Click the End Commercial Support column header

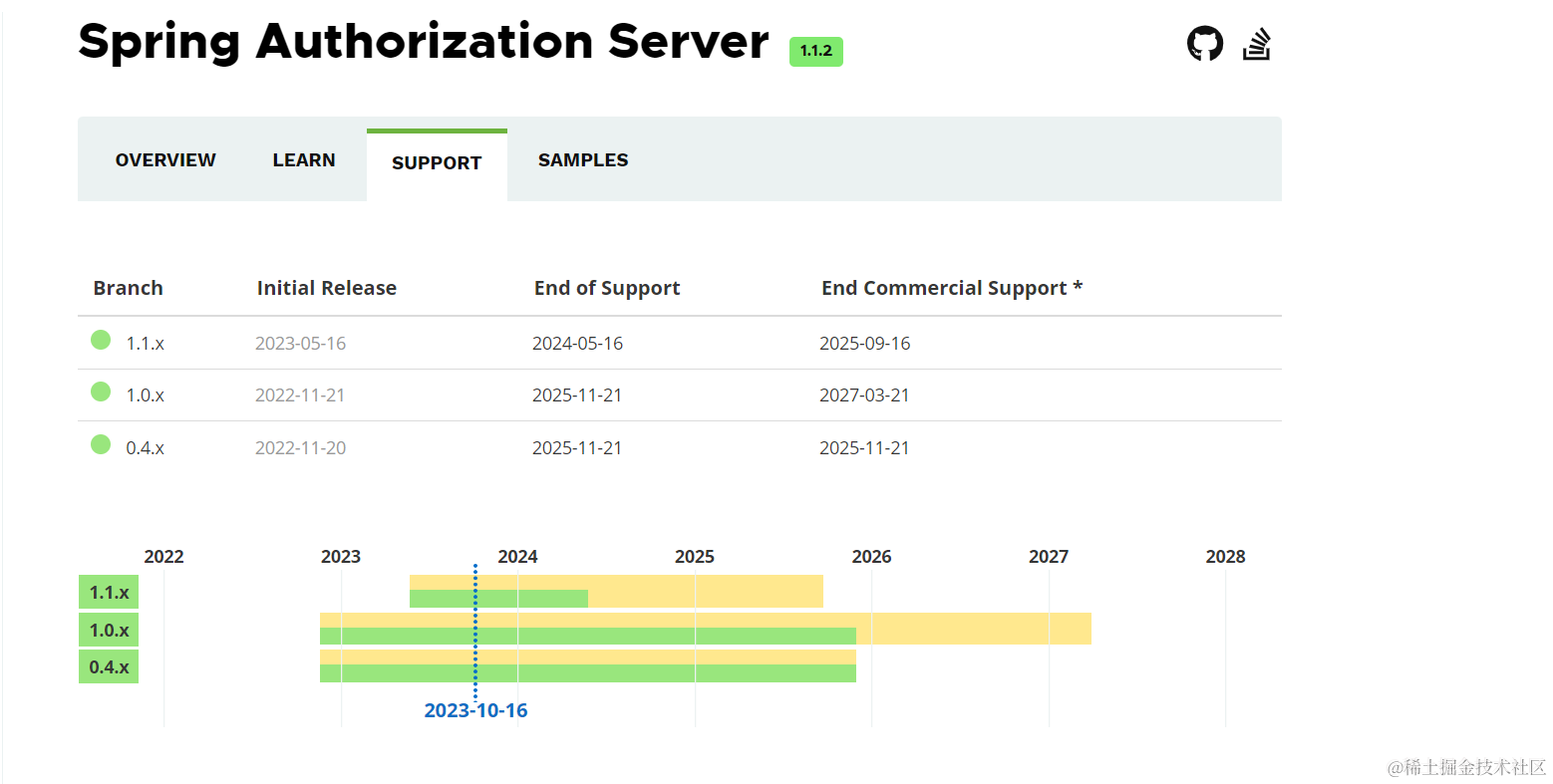point(952,288)
